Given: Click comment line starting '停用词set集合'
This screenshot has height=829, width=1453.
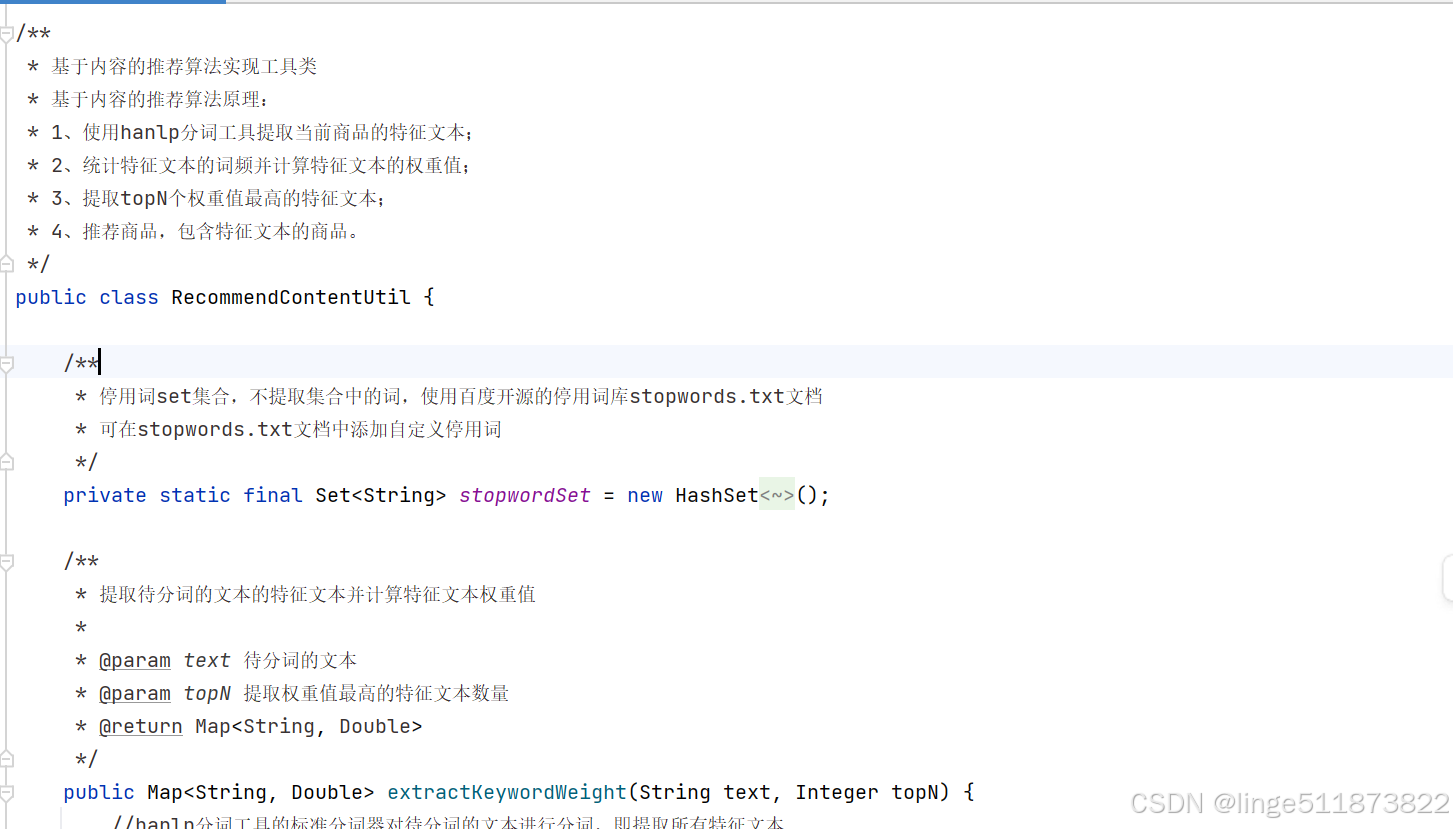Looking at the screenshot, I should pos(461,396).
